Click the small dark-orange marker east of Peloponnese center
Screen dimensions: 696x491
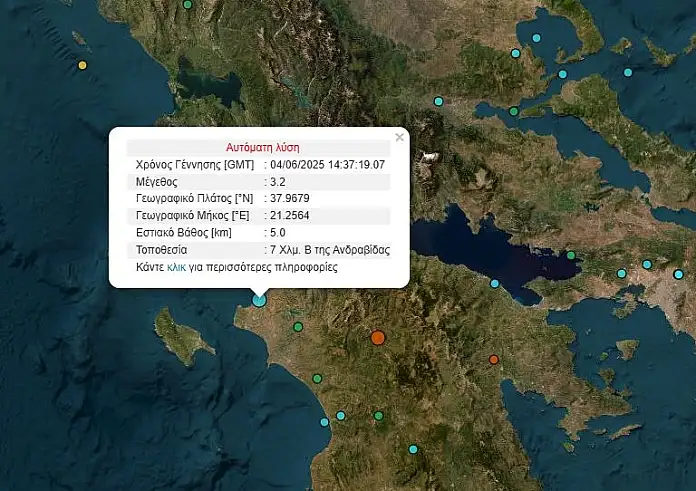493,359
